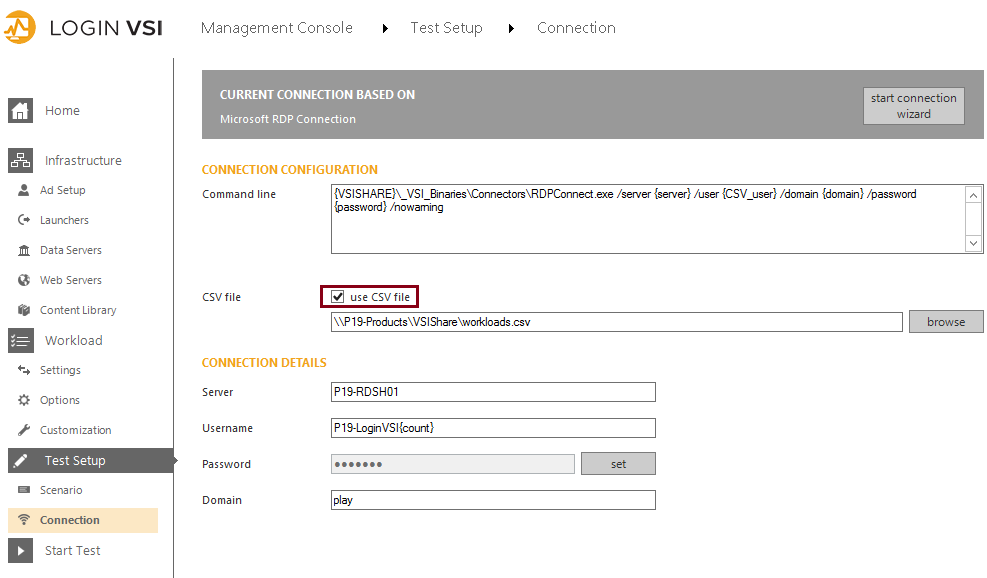The width and height of the screenshot is (987, 578).
Task: Click the Login VSI logo icon
Action: coord(20,27)
